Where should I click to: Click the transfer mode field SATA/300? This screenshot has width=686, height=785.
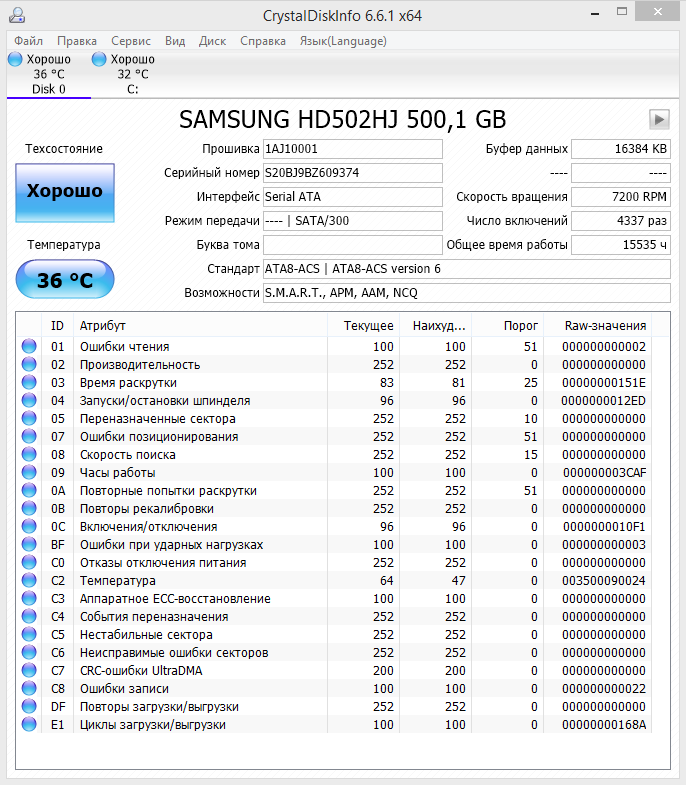click(353, 221)
